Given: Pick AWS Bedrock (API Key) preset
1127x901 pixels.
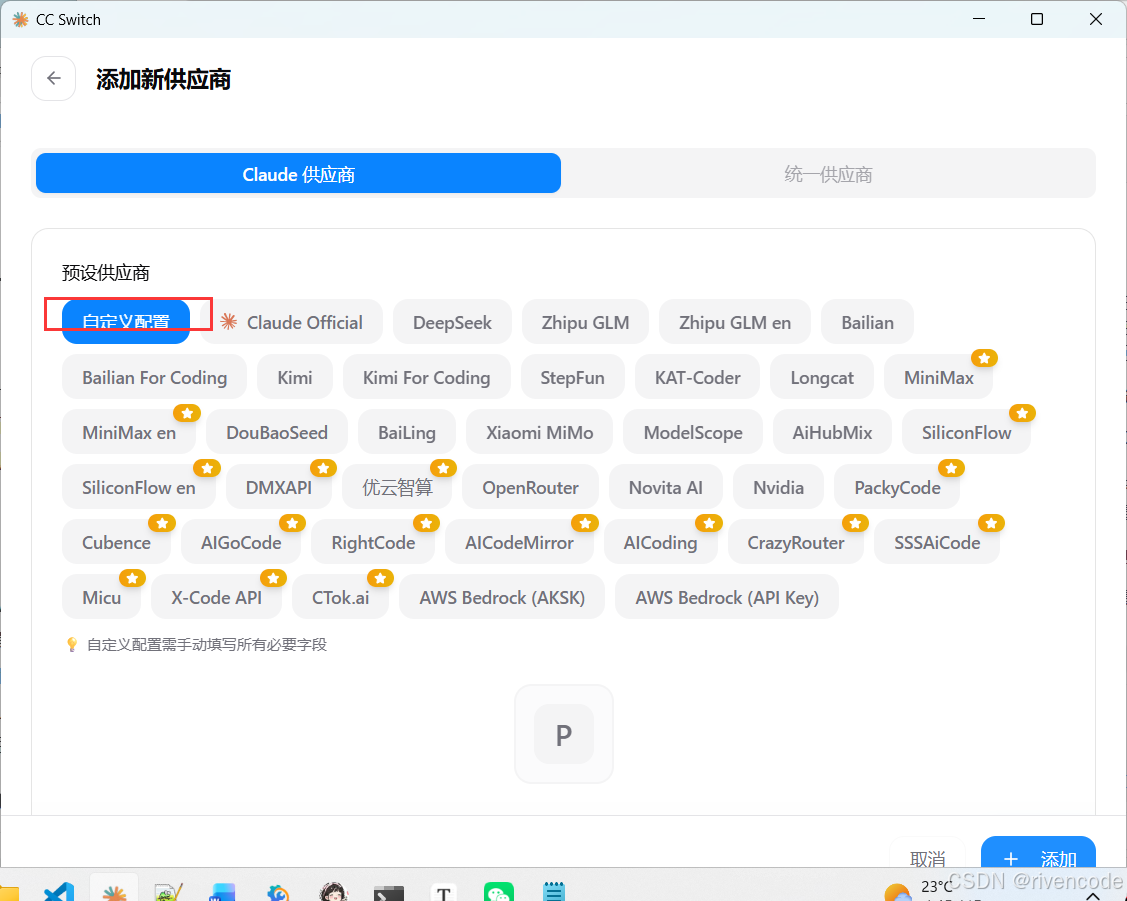Looking at the screenshot, I should [727, 597].
